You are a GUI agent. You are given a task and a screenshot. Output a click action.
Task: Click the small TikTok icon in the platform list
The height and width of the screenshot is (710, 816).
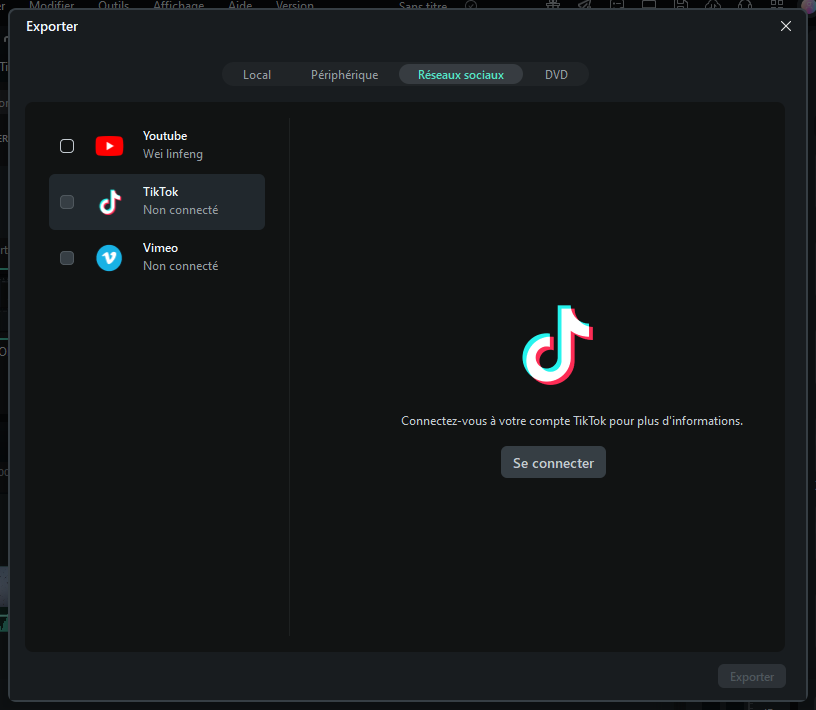coord(110,202)
